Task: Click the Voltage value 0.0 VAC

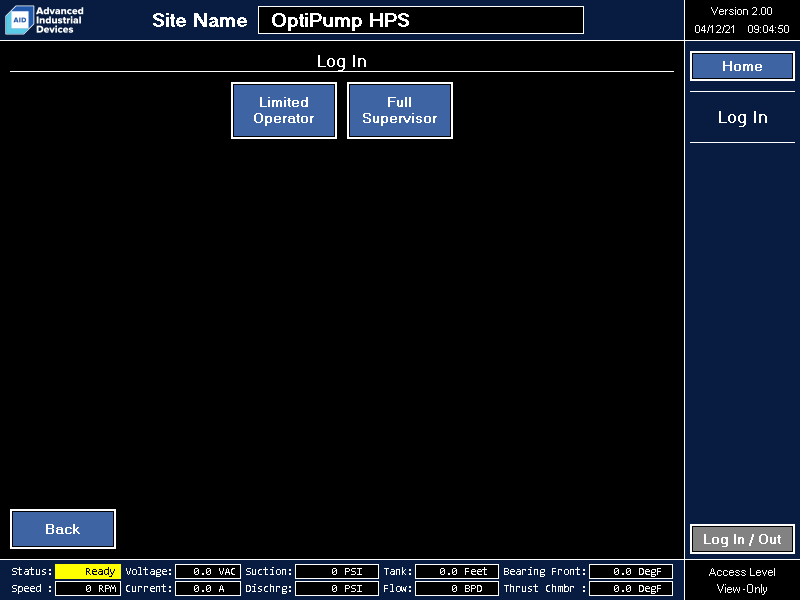Action: (x=208, y=571)
